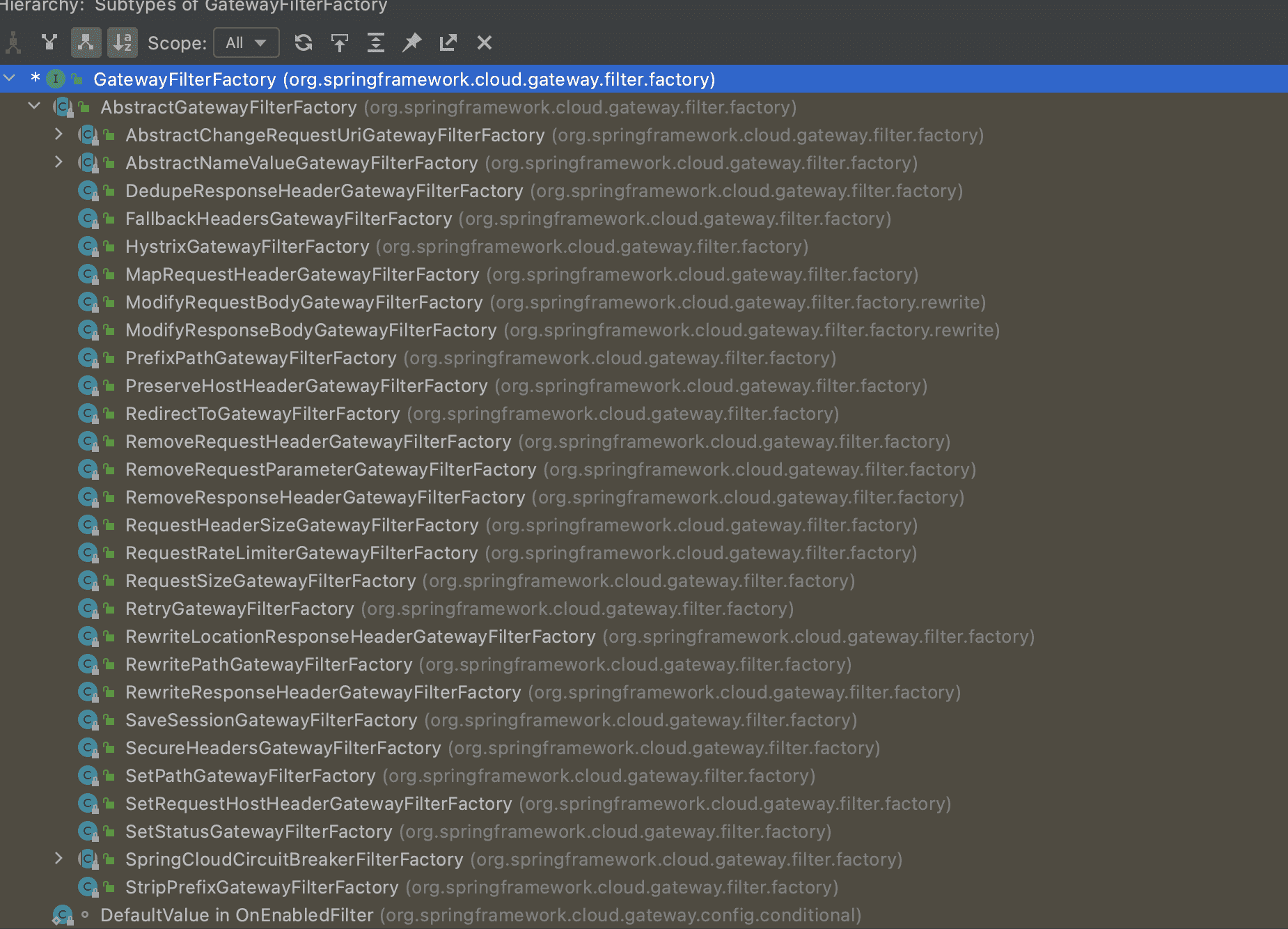Click the interface icon of GatewayFilterFactory

[56, 79]
